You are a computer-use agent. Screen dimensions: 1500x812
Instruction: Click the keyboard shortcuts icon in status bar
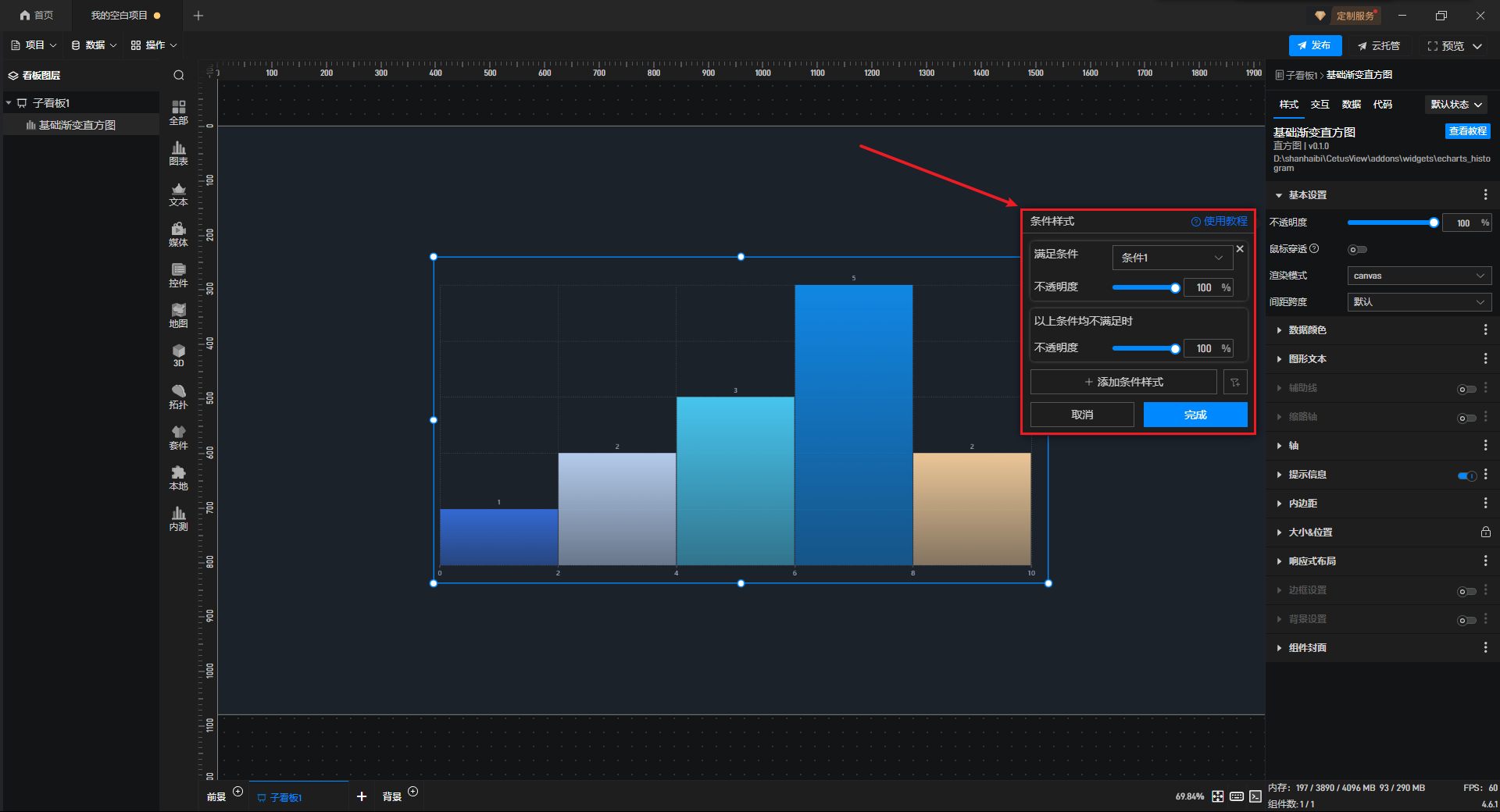pyautogui.click(x=1237, y=796)
